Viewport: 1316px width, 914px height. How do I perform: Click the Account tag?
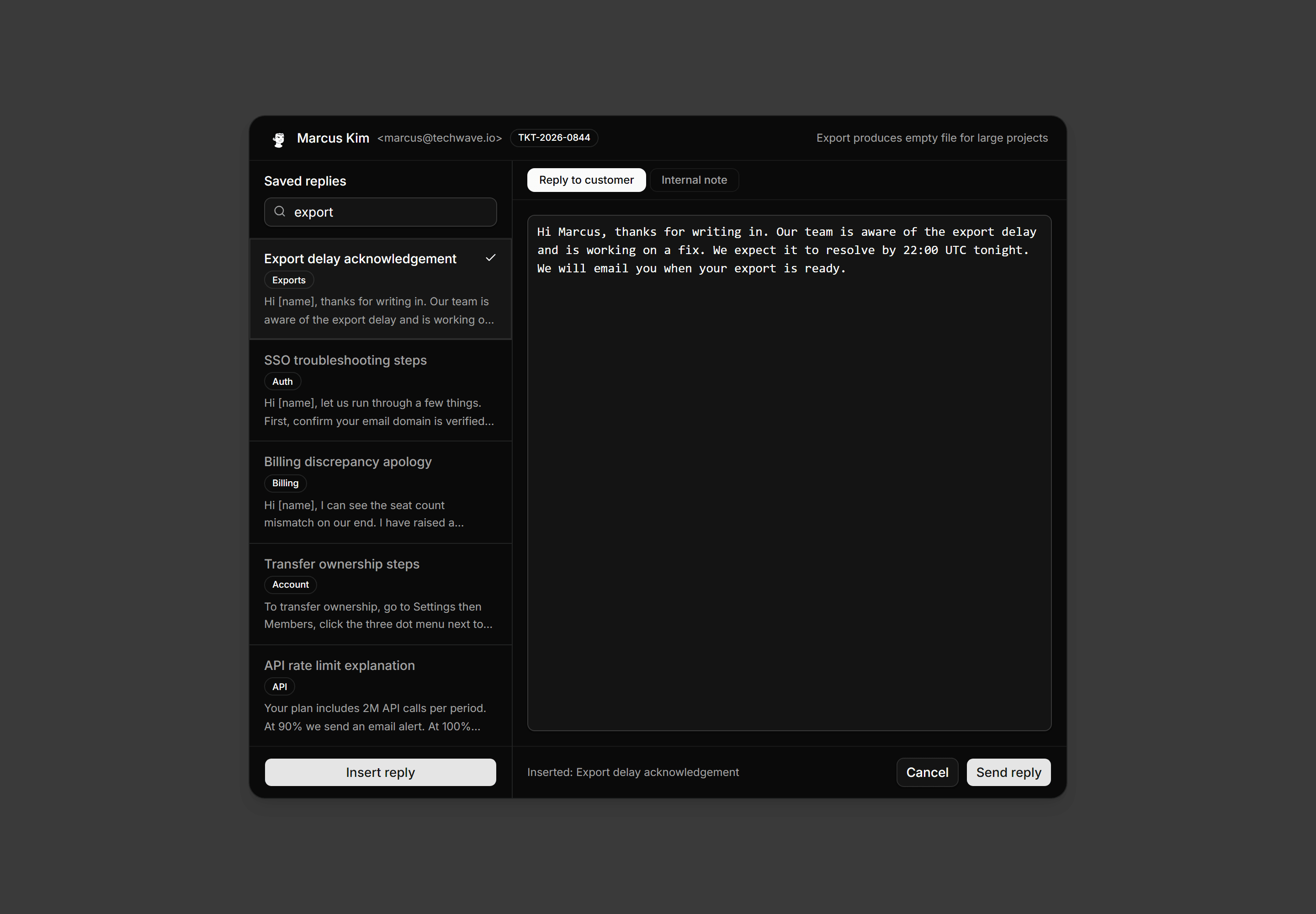tap(290, 584)
